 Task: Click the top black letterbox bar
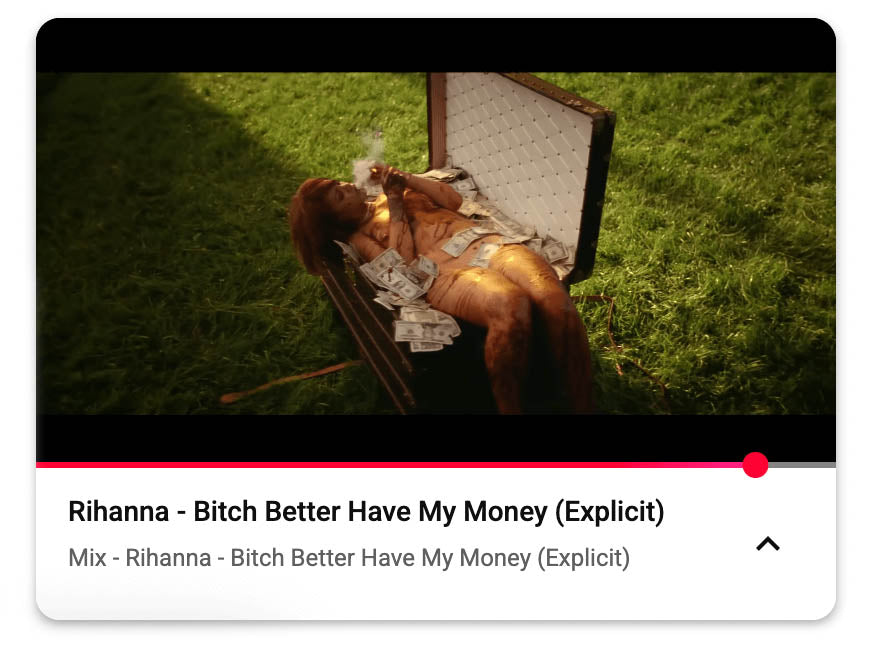coord(436,45)
